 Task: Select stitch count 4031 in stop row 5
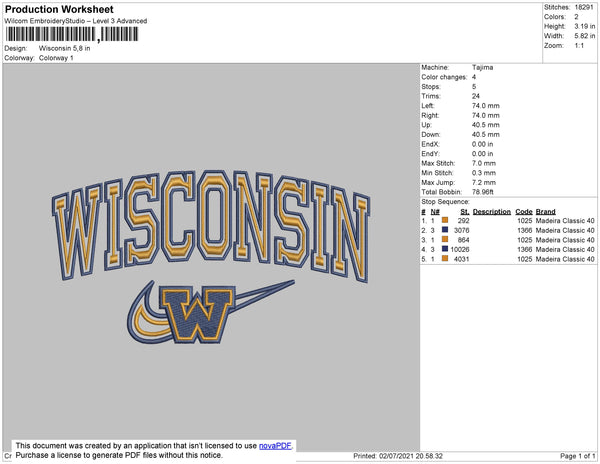(x=461, y=259)
